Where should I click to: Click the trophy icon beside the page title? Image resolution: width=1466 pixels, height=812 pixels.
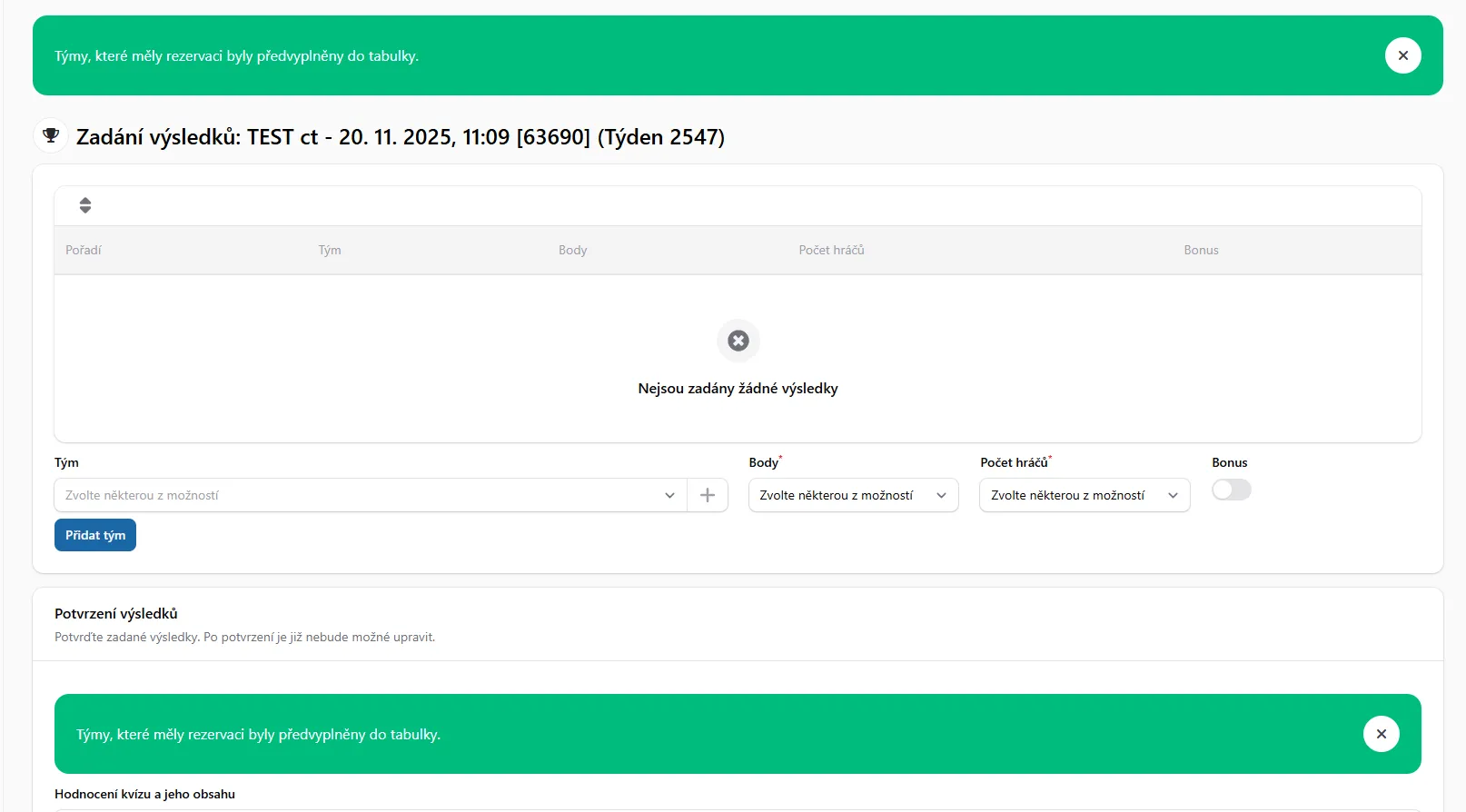[x=51, y=136]
